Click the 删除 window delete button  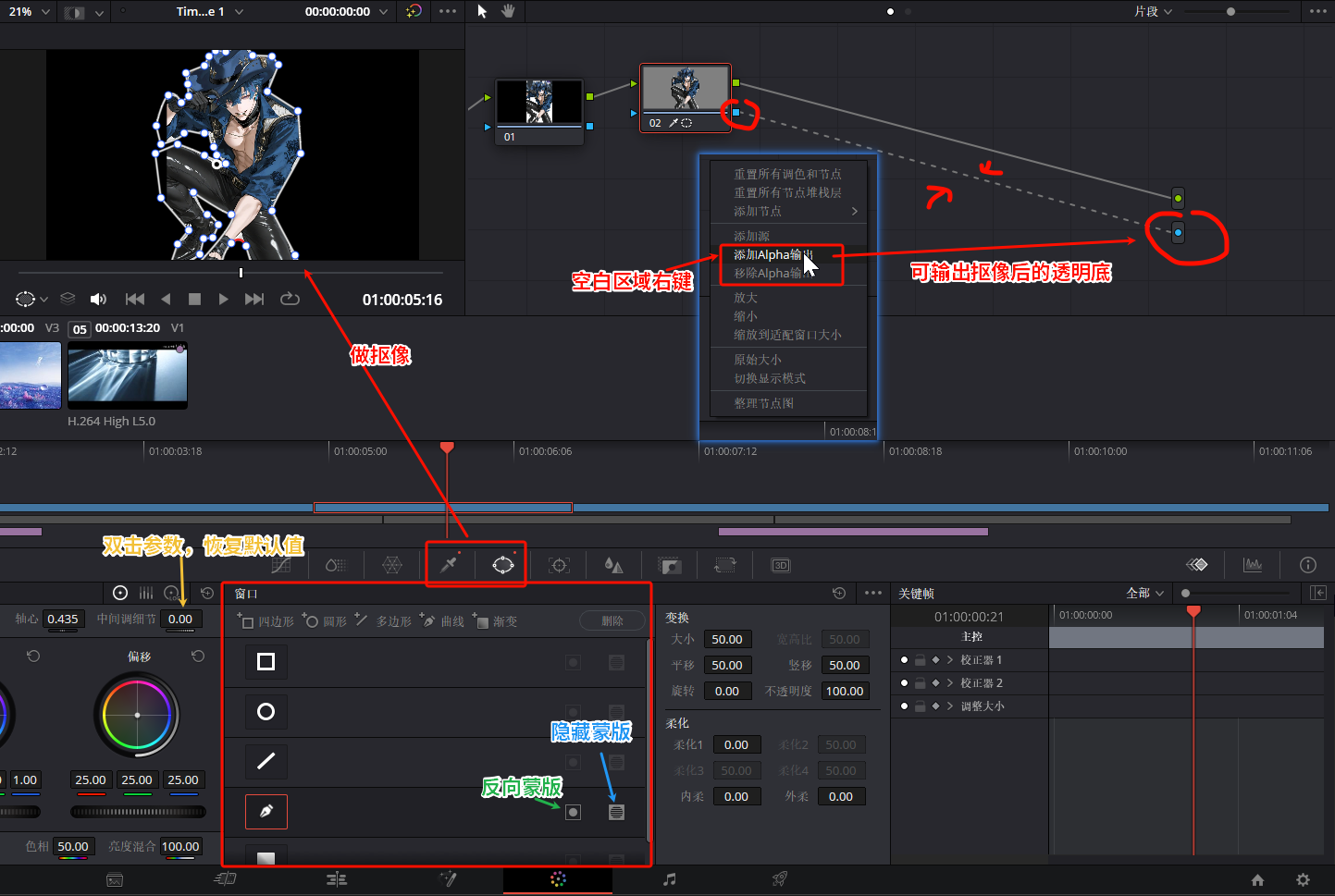[612, 620]
